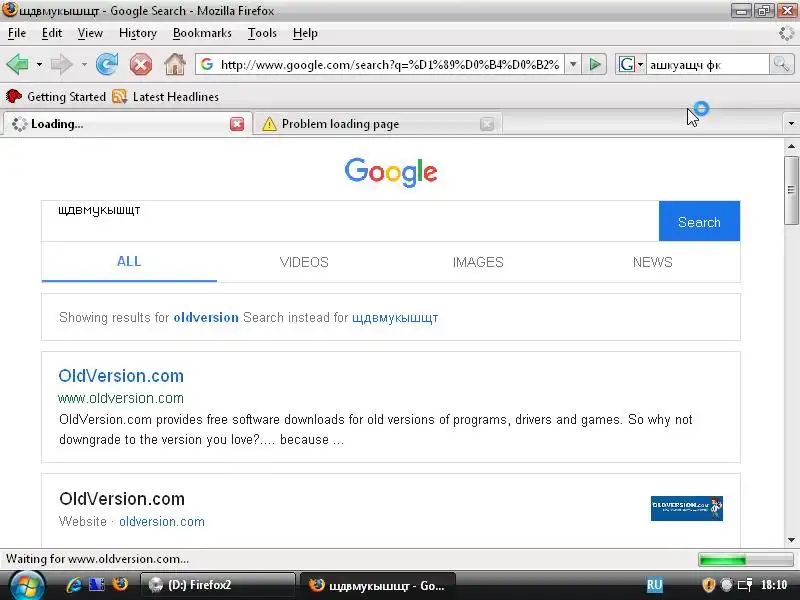Open the View menu
Image resolution: width=800 pixels, height=600 pixels.
[x=90, y=33]
